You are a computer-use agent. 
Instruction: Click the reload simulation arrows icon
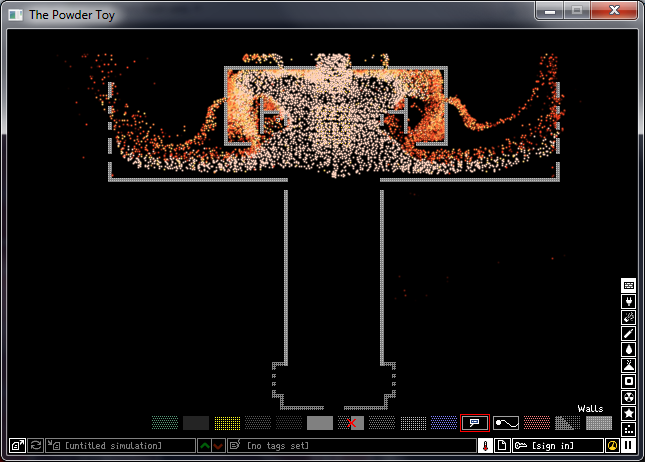point(36,446)
